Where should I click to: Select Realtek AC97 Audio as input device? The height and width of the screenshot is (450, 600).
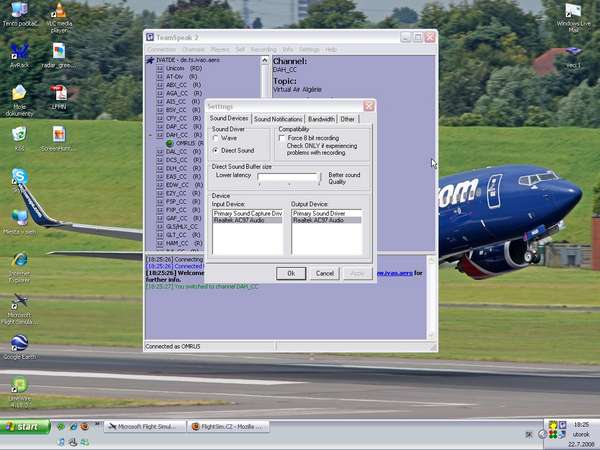click(248, 220)
